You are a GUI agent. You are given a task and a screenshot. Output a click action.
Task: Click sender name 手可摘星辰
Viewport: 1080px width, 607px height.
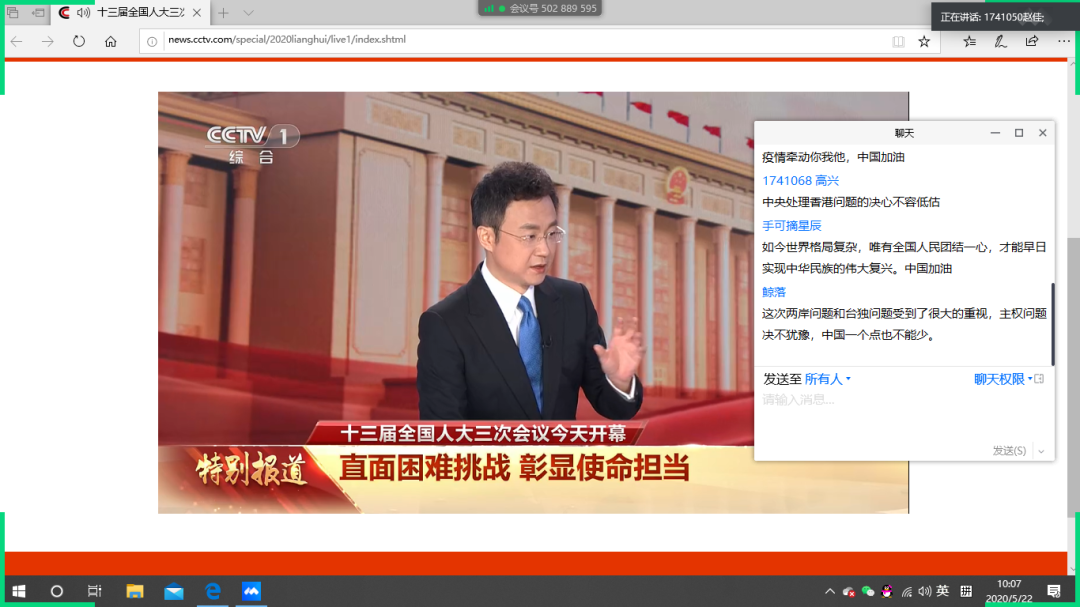point(791,225)
